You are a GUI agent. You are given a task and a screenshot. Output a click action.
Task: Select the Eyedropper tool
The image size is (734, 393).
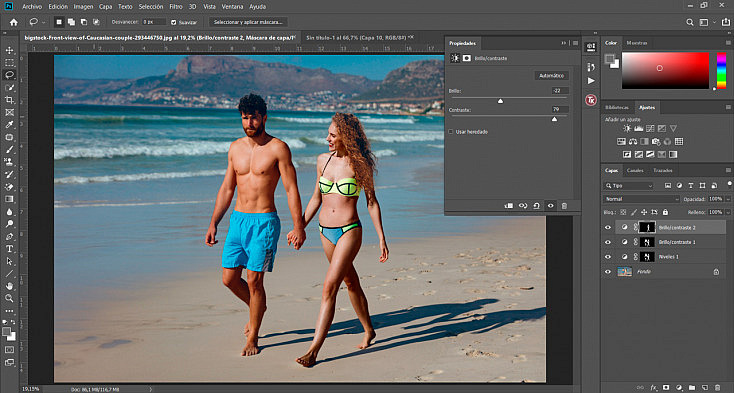[x=9, y=125]
